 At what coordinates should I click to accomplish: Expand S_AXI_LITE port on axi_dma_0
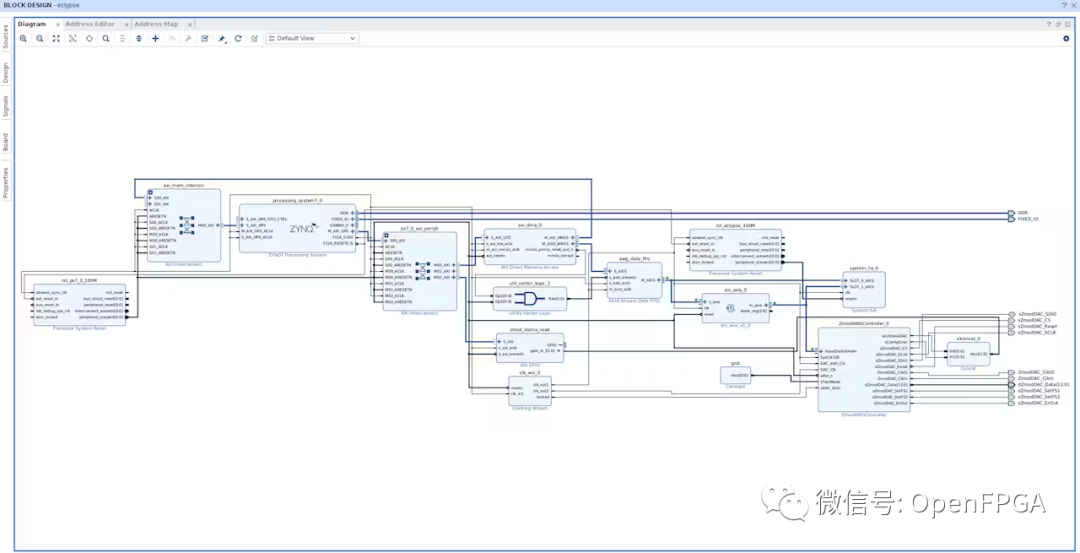click(x=487, y=237)
